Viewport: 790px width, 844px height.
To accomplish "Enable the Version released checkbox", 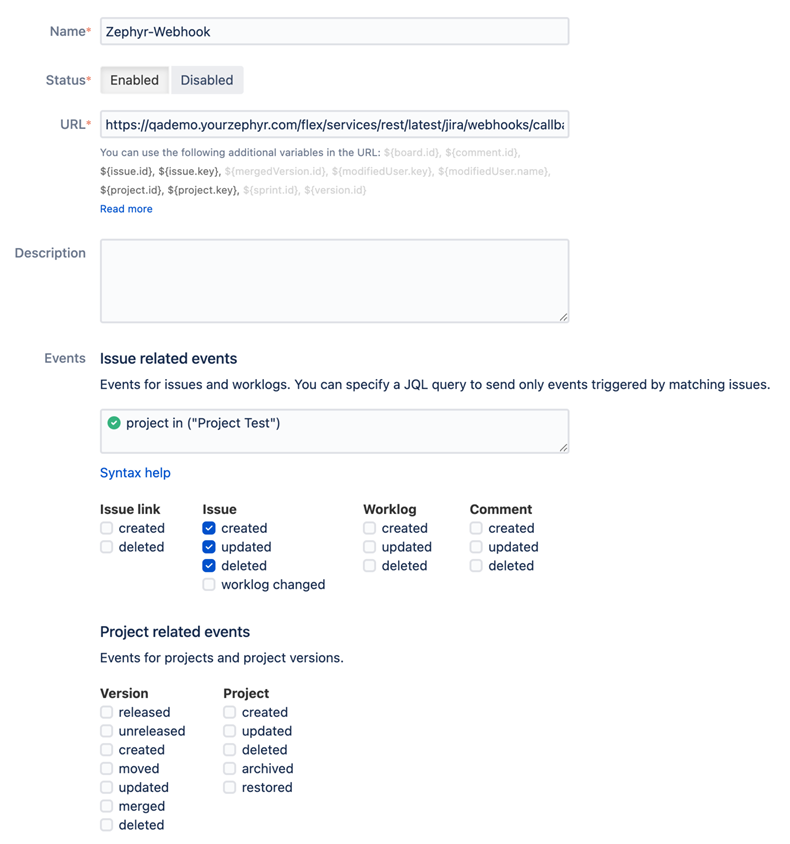I will tap(107, 712).
